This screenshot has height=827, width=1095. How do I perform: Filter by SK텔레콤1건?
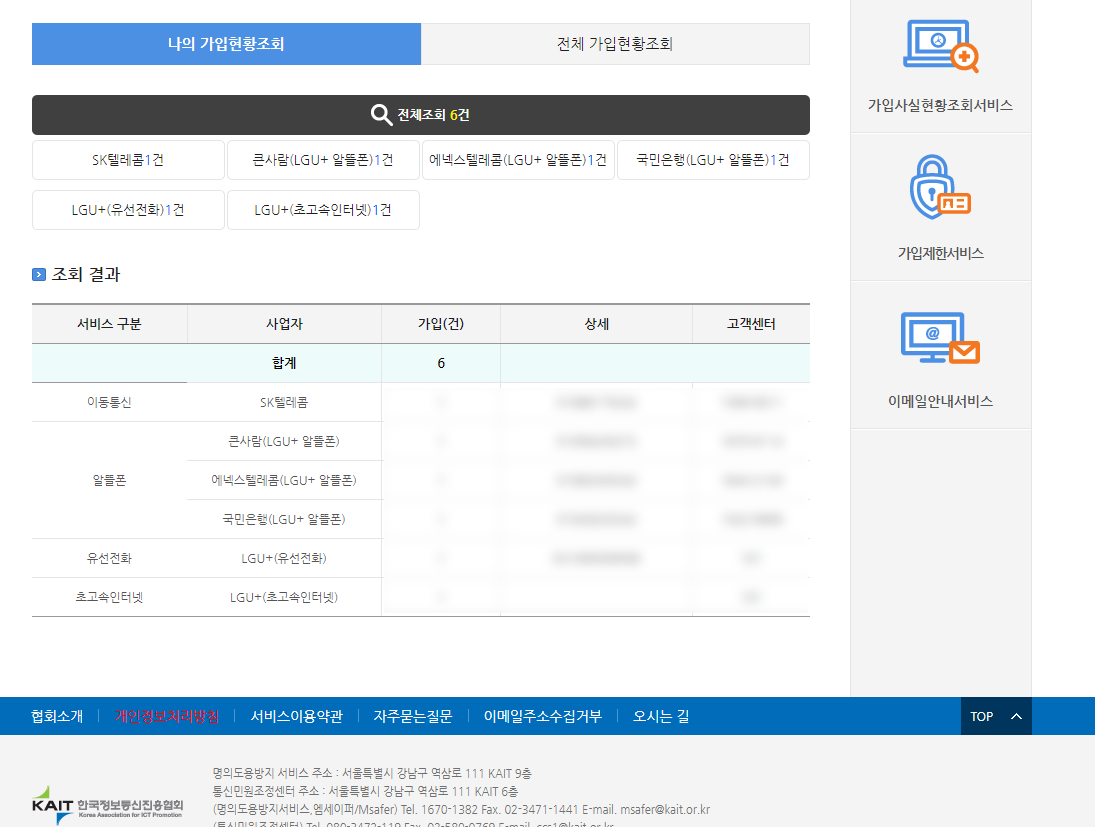[128, 160]
